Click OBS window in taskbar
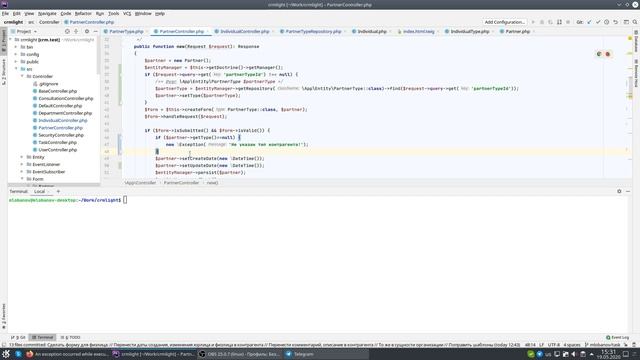The image size is (640, 360). point(239,354)
